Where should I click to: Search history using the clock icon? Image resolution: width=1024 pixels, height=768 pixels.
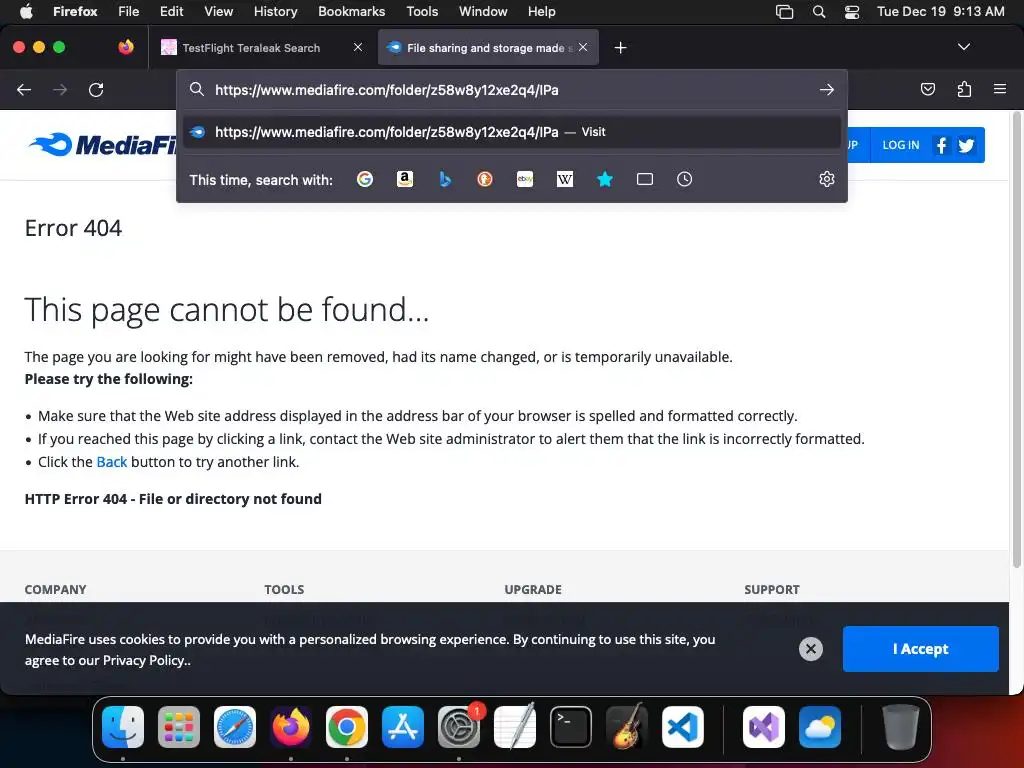point(684,179)
